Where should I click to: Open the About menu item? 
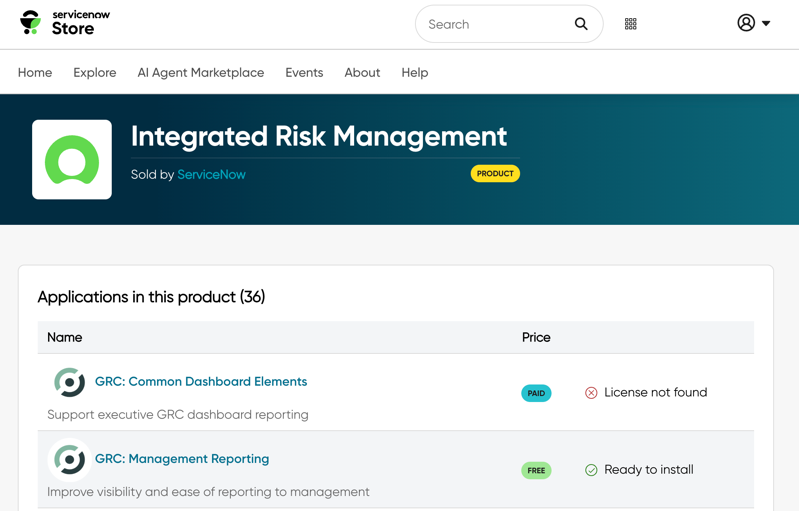pos(362,72)
